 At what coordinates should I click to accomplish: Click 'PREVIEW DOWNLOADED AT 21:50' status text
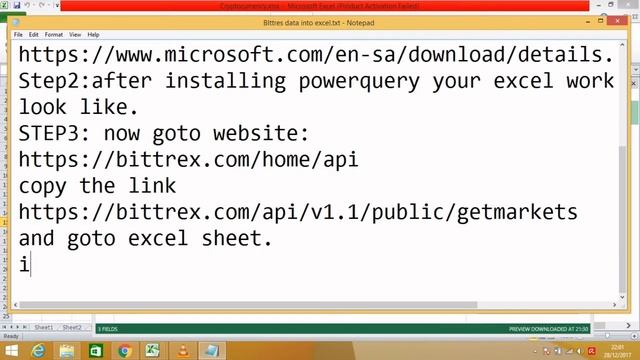click(x=549, y=329)
